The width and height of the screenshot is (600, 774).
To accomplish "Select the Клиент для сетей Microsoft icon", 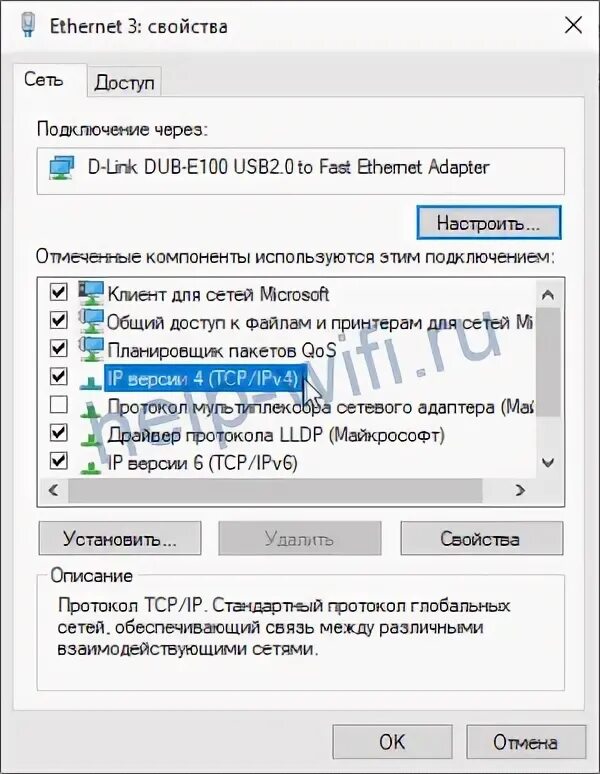I will pos(91,293).
